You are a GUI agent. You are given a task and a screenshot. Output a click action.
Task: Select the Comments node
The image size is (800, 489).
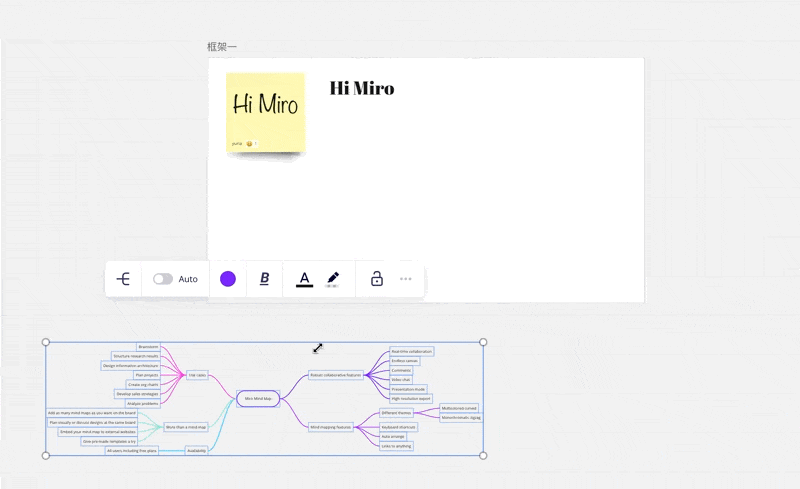coord(401,371)
